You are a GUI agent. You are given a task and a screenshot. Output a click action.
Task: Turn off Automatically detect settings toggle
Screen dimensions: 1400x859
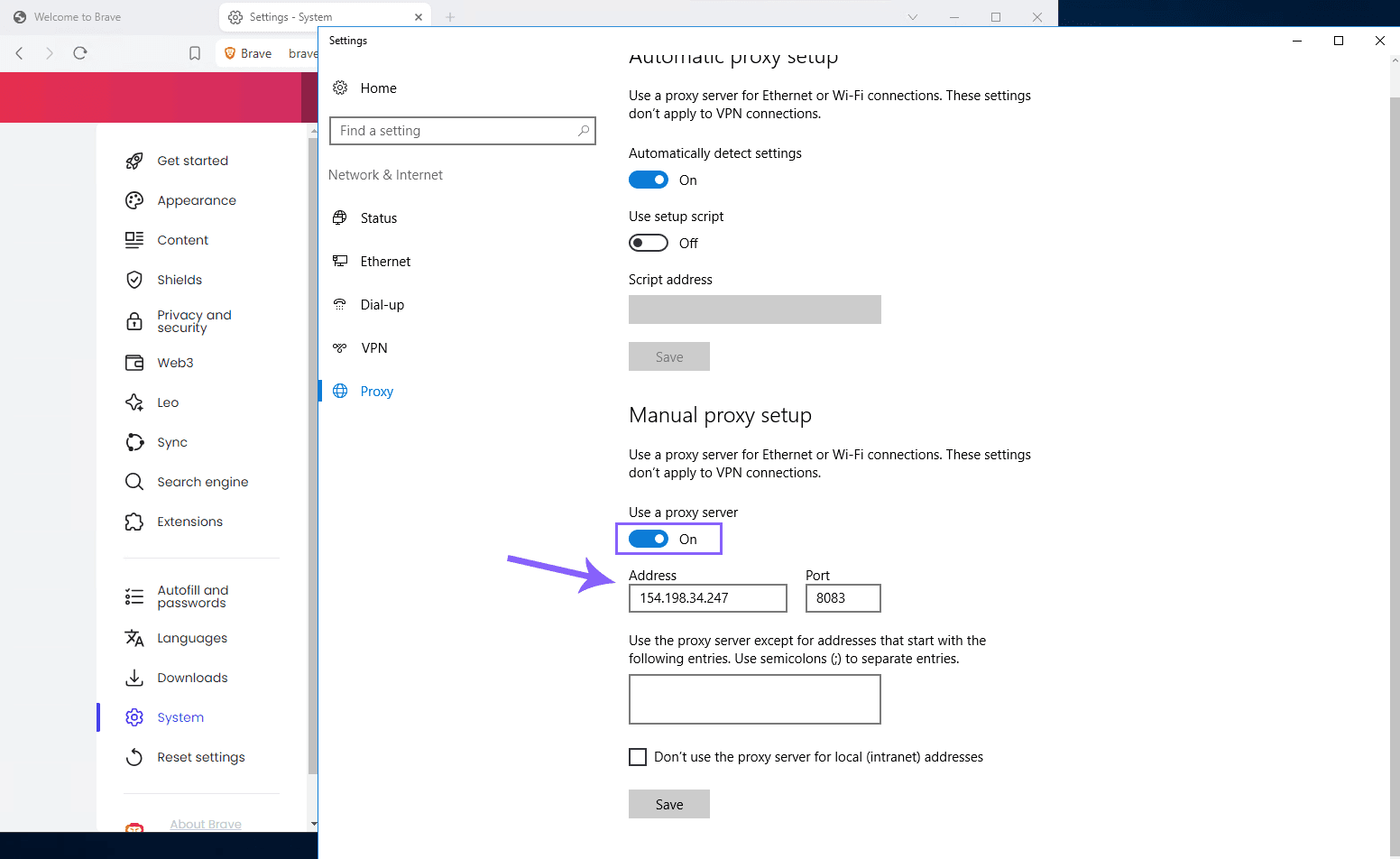pos(649,180)
